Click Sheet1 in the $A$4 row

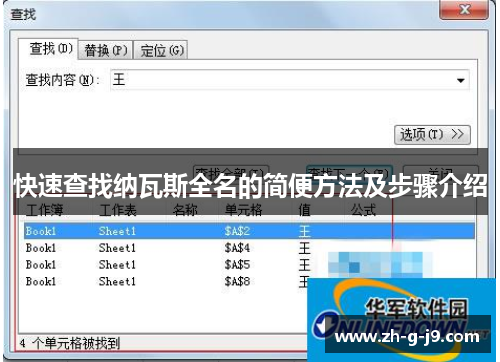(117, 248)
